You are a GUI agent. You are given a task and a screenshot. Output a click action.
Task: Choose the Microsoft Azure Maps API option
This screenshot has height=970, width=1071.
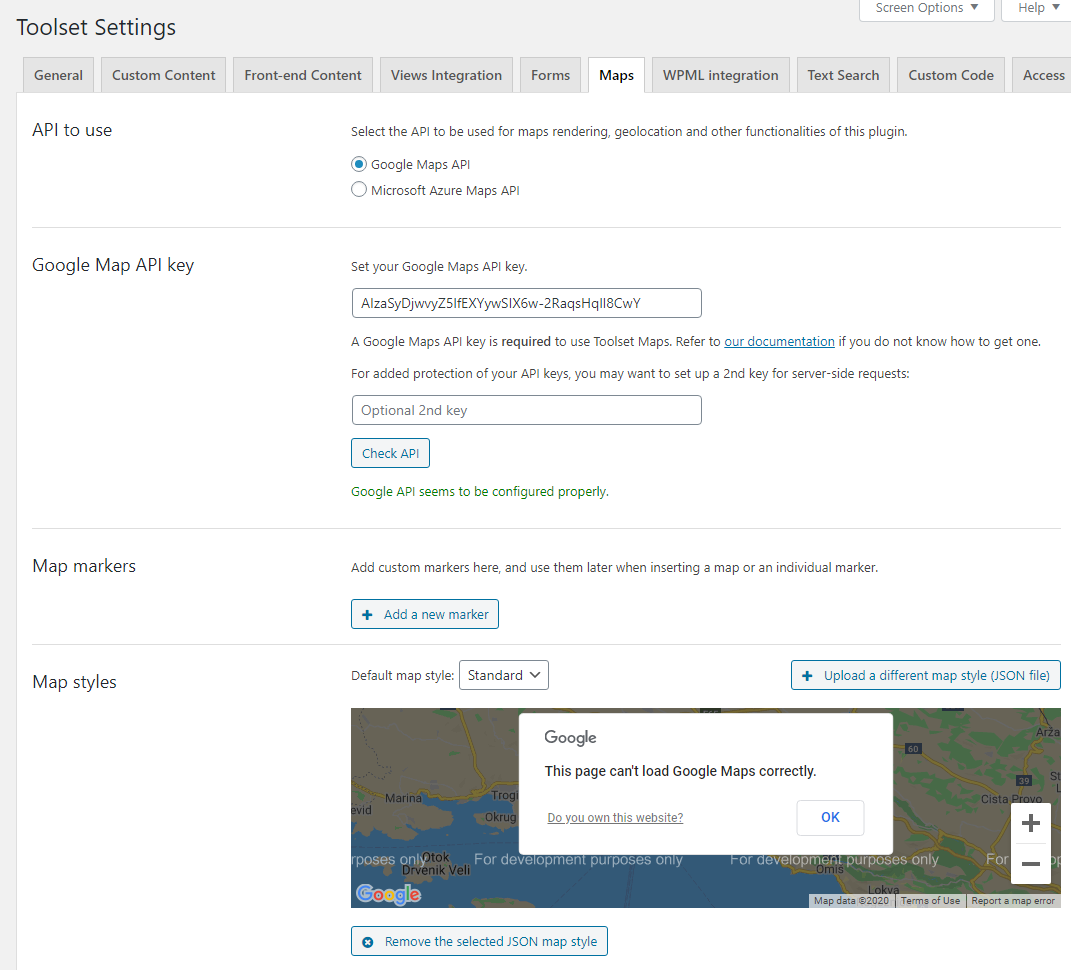coord(359,189)
